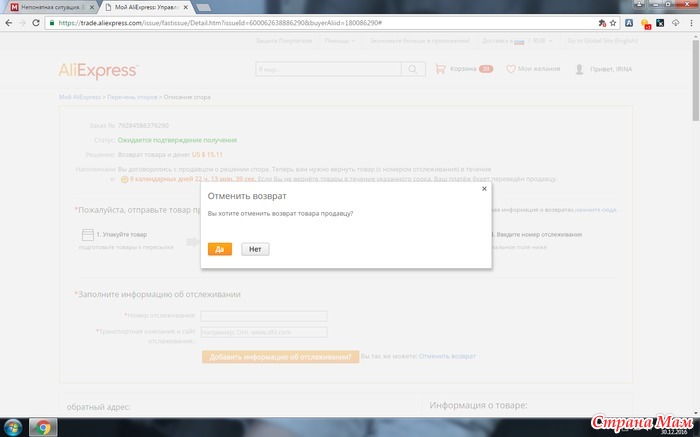700x437 pixels.
Task: Click the Упакуйте товар package icon
Action: click(88, 234)
